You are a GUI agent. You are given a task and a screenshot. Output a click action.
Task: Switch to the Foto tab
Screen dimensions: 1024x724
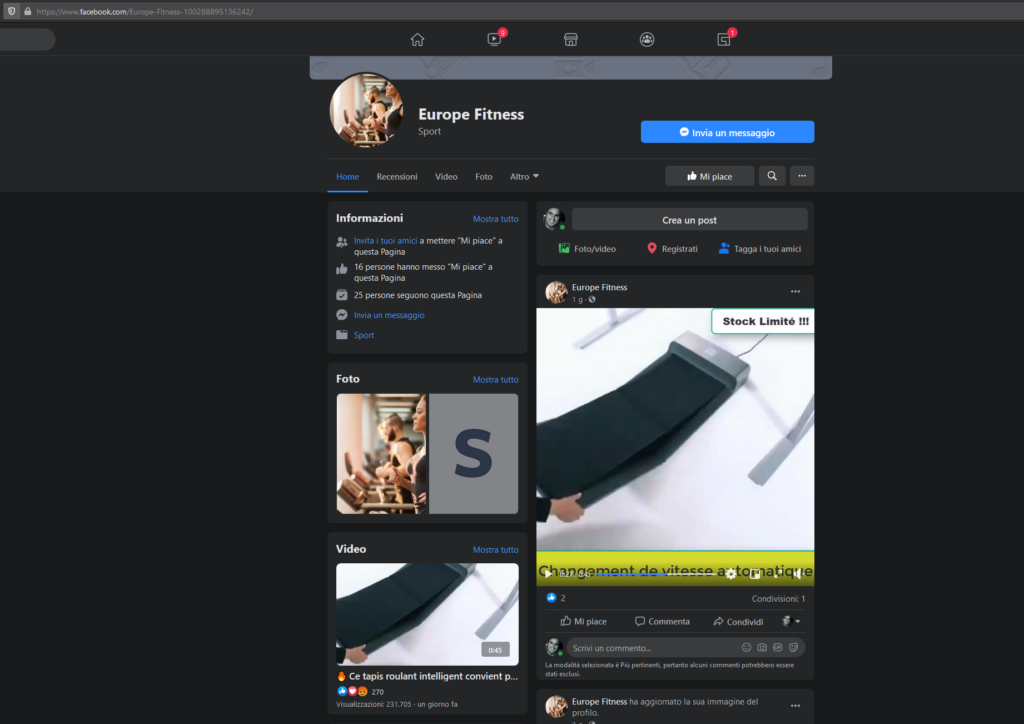(483, 176)
